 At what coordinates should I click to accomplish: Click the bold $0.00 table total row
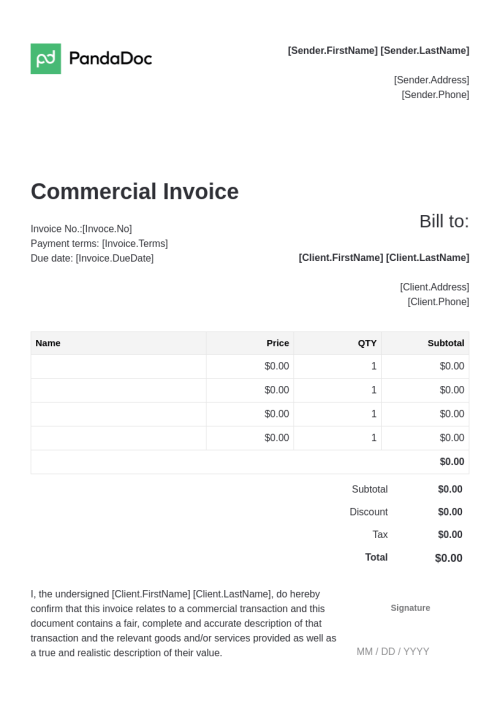[x=250, y=462]
